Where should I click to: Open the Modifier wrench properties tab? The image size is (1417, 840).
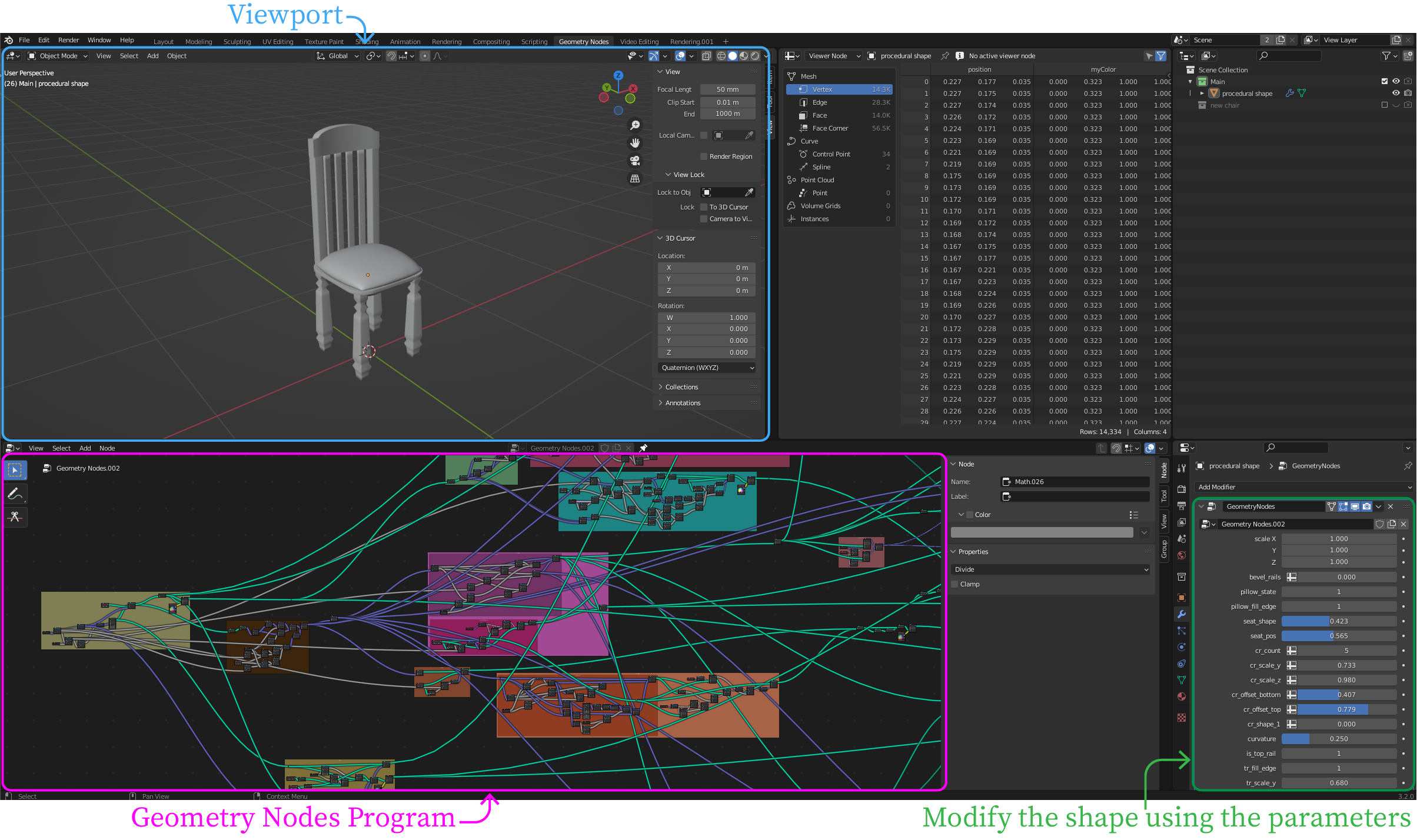tap(1181, 614)
